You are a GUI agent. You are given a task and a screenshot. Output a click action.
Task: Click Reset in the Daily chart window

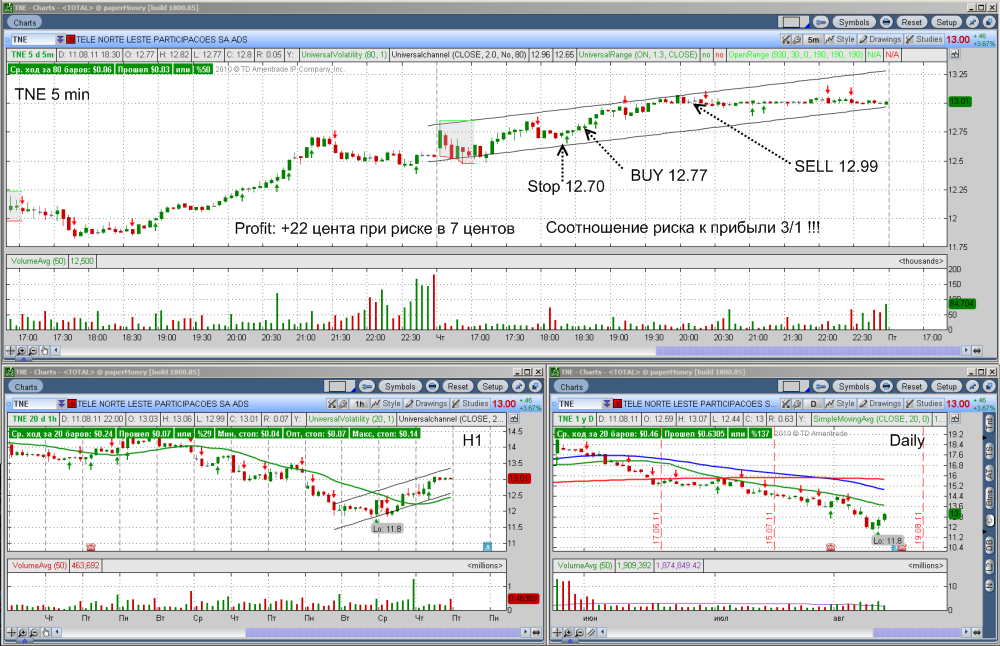[x=911, y=386]
